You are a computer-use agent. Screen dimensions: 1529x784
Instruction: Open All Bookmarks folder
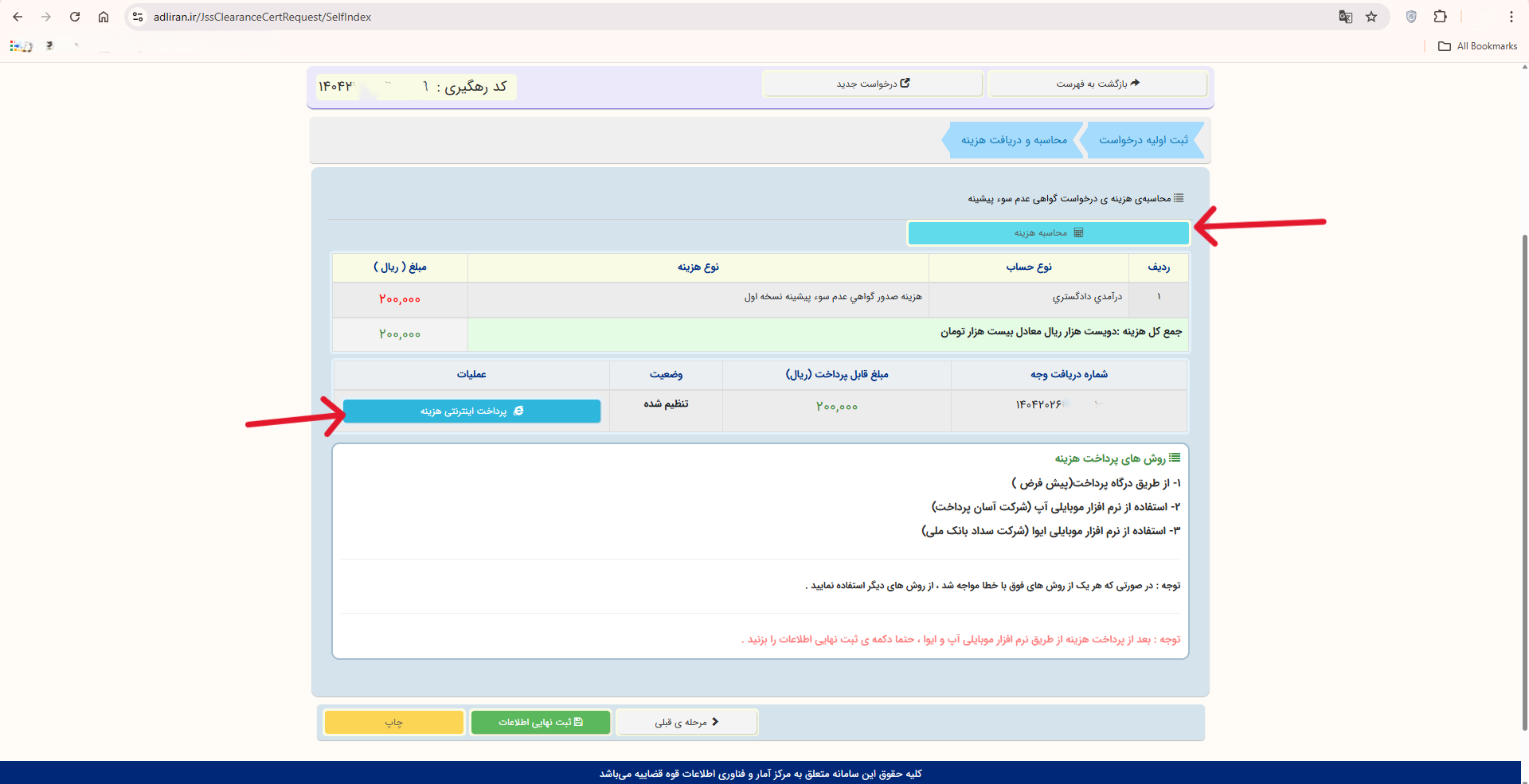pos(1478,46)
